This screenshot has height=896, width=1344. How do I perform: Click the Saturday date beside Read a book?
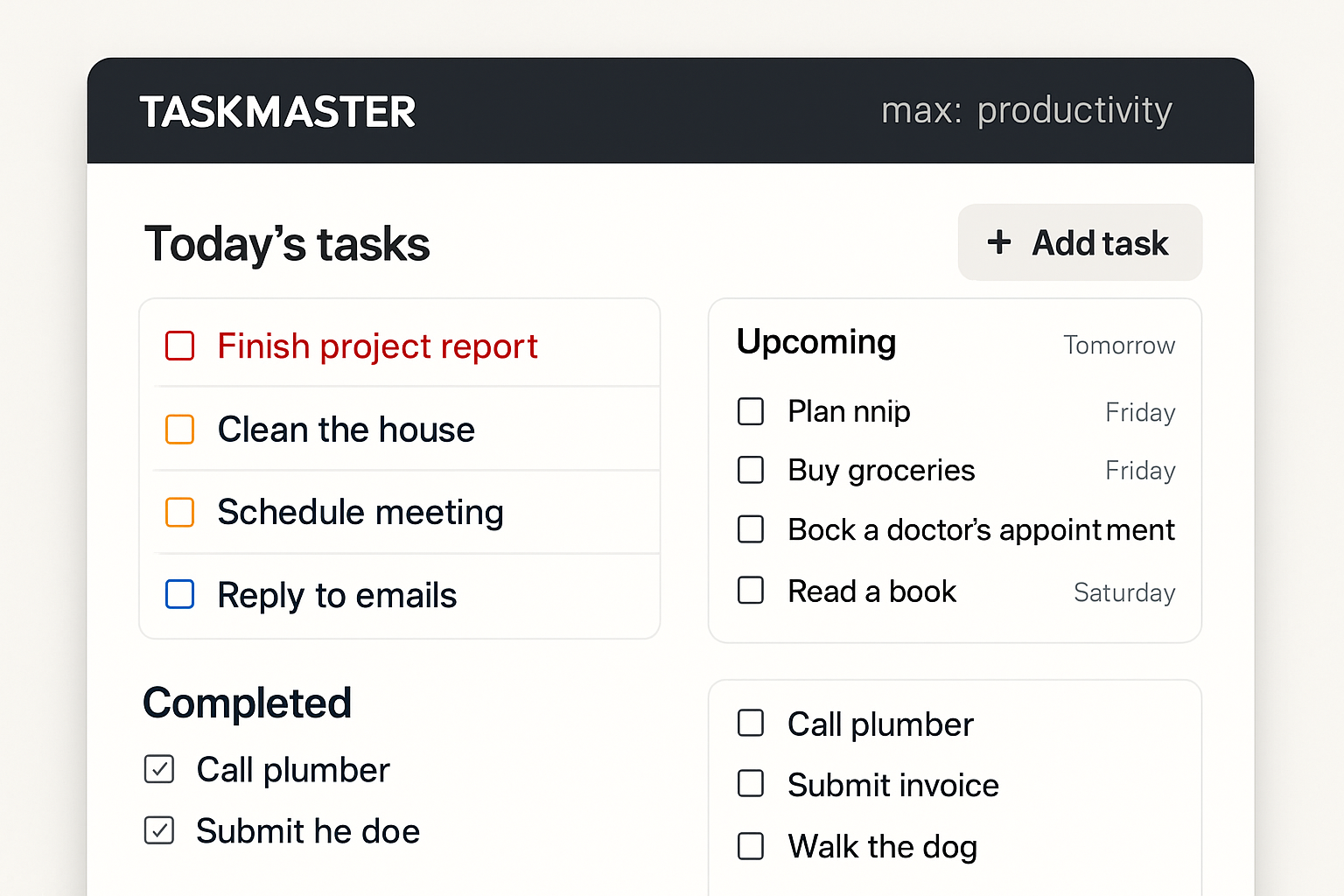coord(1124,592)
